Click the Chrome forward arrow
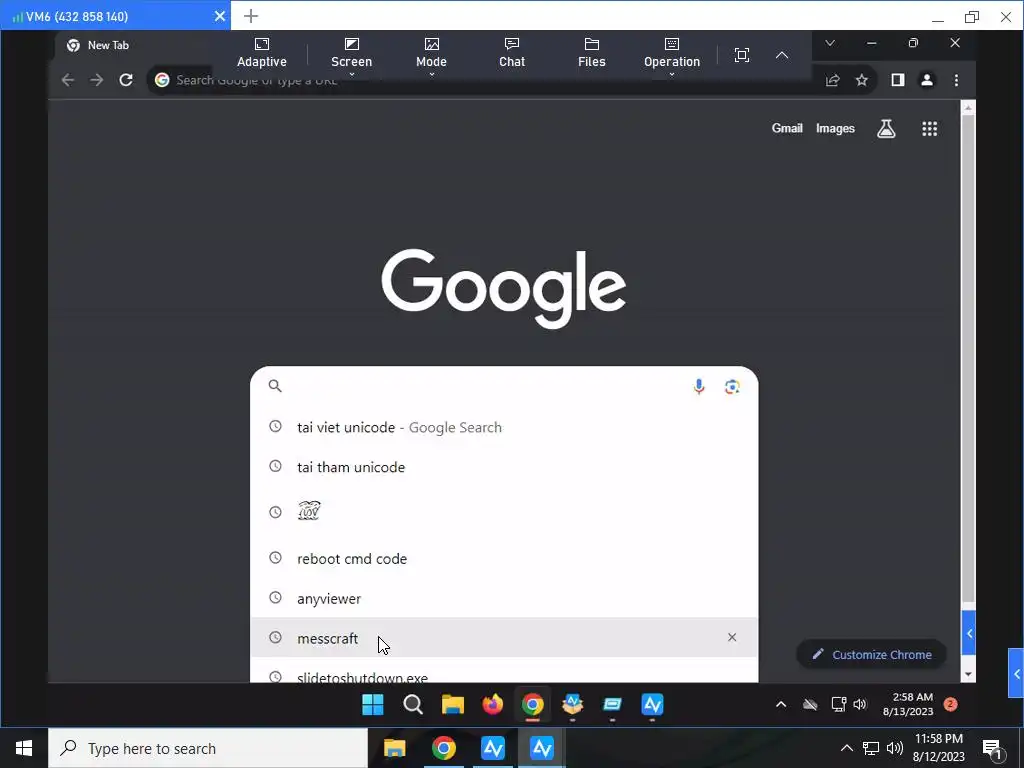1024x768 pixels. (97, 80)
